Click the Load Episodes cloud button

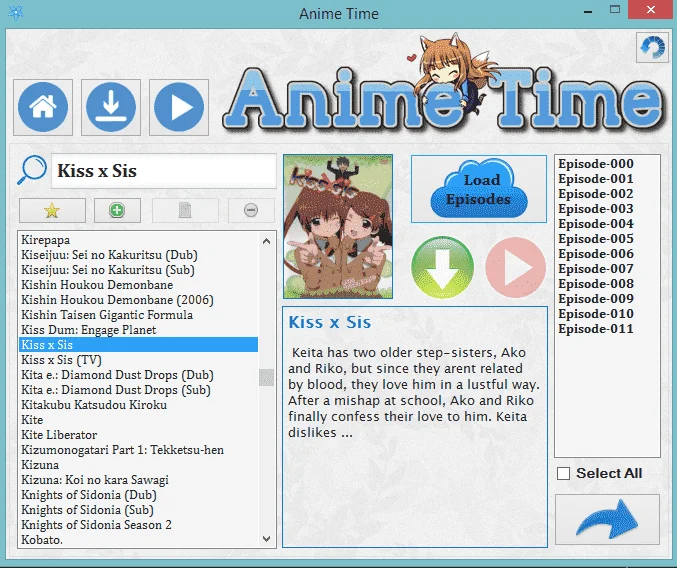[478, 189]
